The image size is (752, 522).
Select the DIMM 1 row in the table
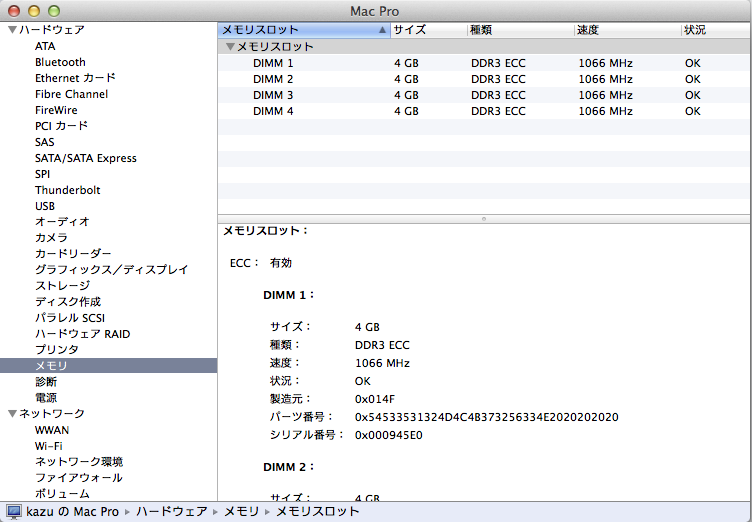484,63
